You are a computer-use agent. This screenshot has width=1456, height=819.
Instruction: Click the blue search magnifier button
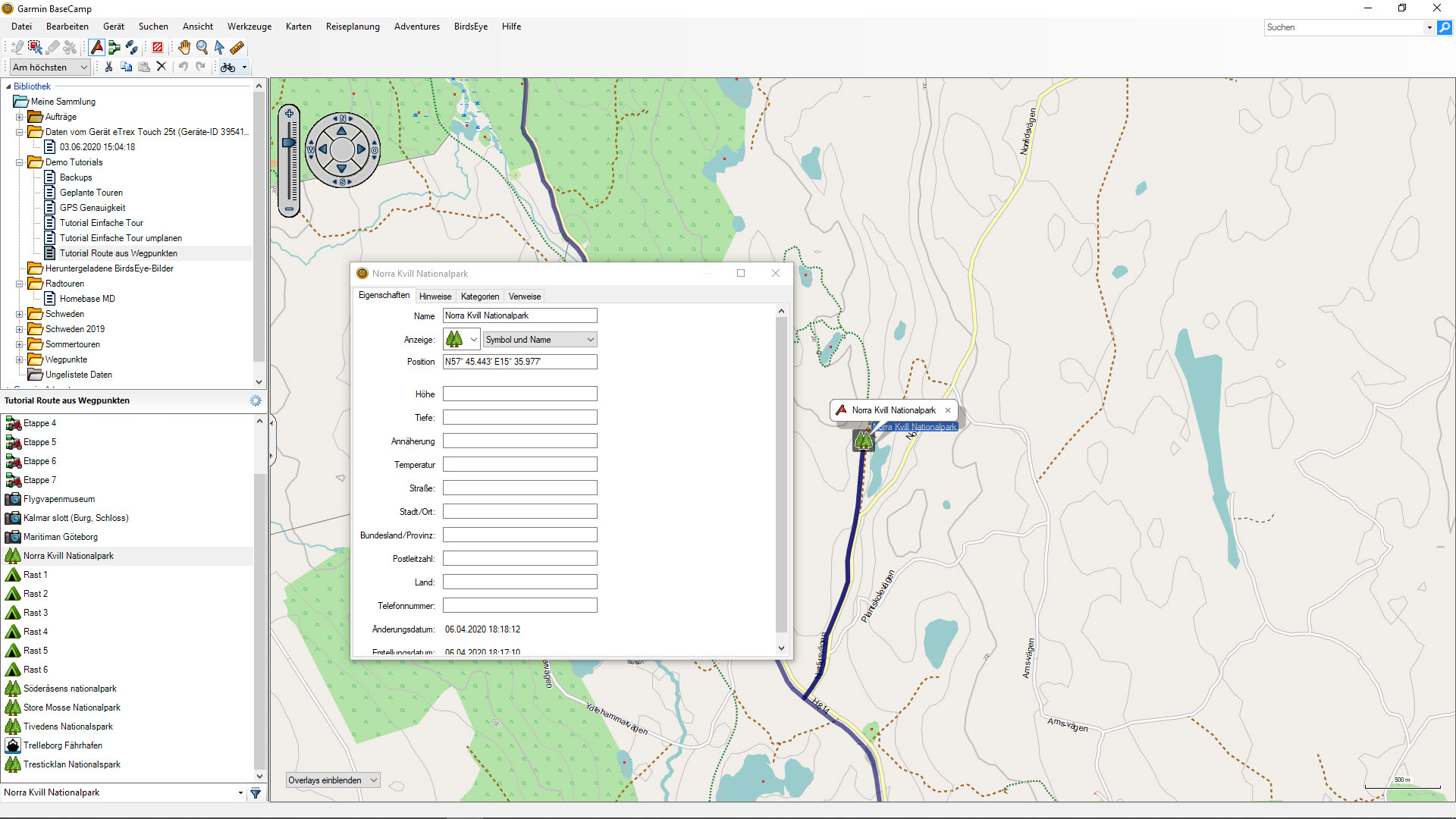pyautogui.click(x=1445, y=27)
